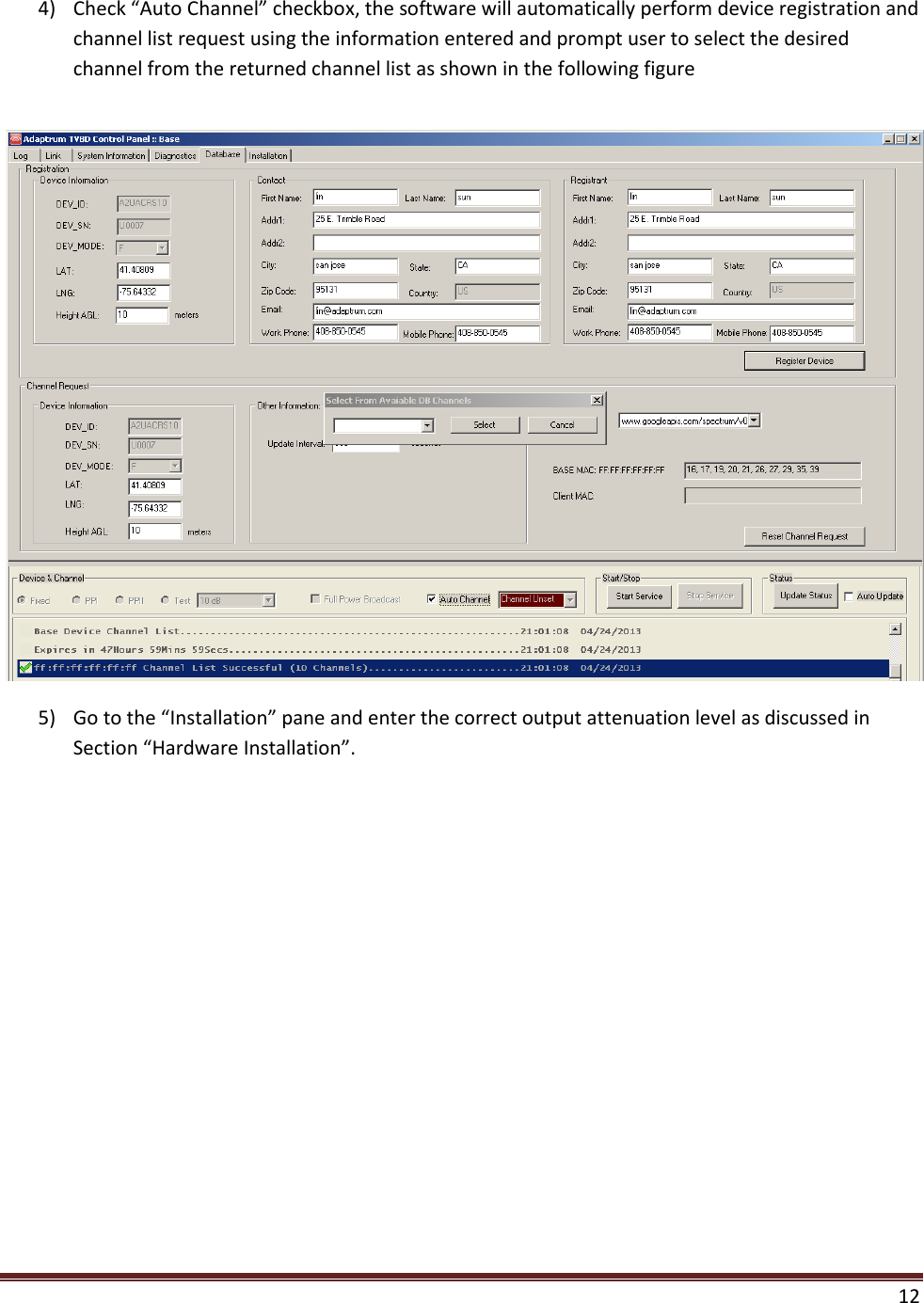The height and width of the screenshot is (1303, 924).
Task: Close the Select From Available DB Channels dialog
Action: (x=597, y=400)
